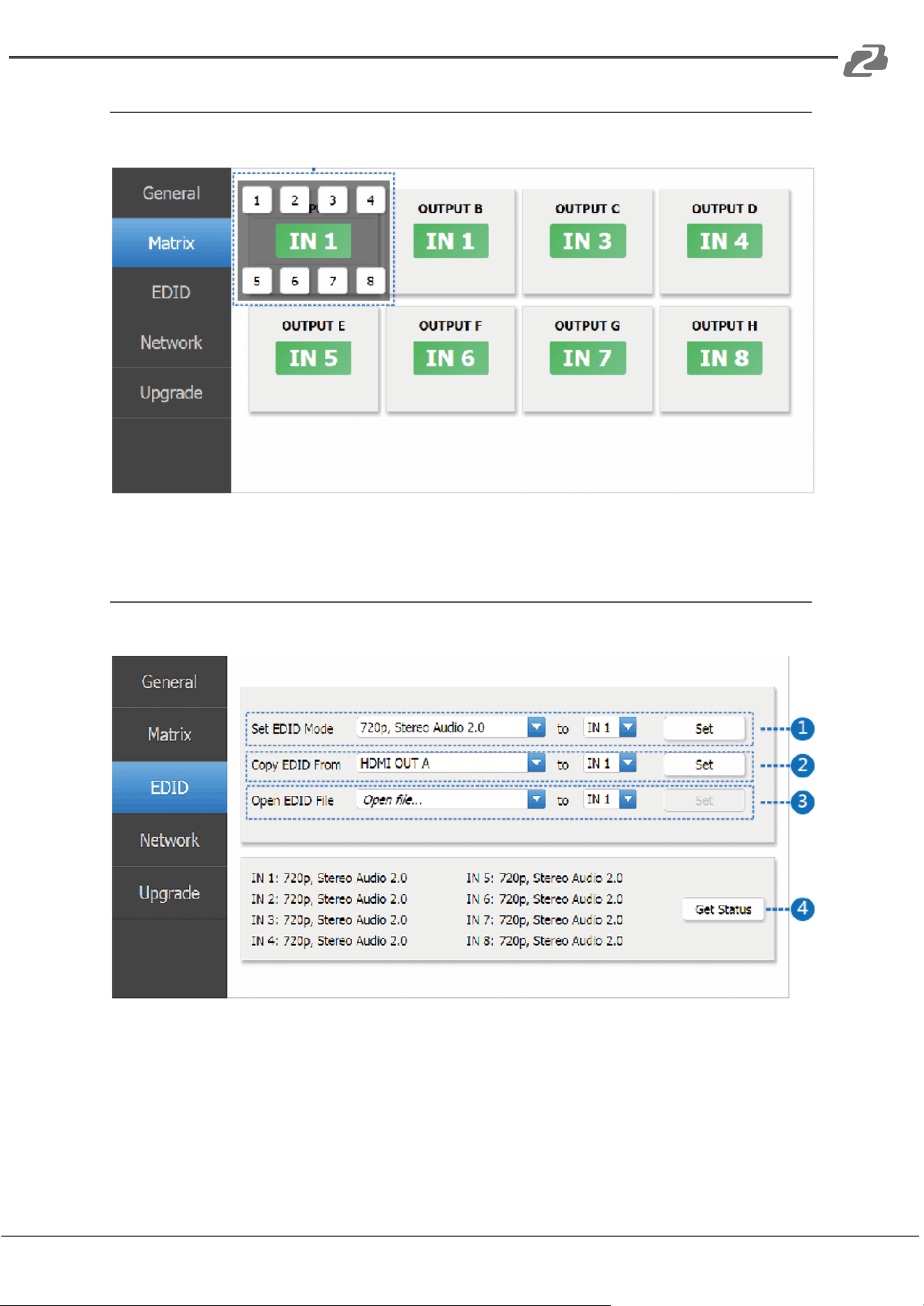Open General tab in the Matrix screen sidebar

(x=172, y=193)
